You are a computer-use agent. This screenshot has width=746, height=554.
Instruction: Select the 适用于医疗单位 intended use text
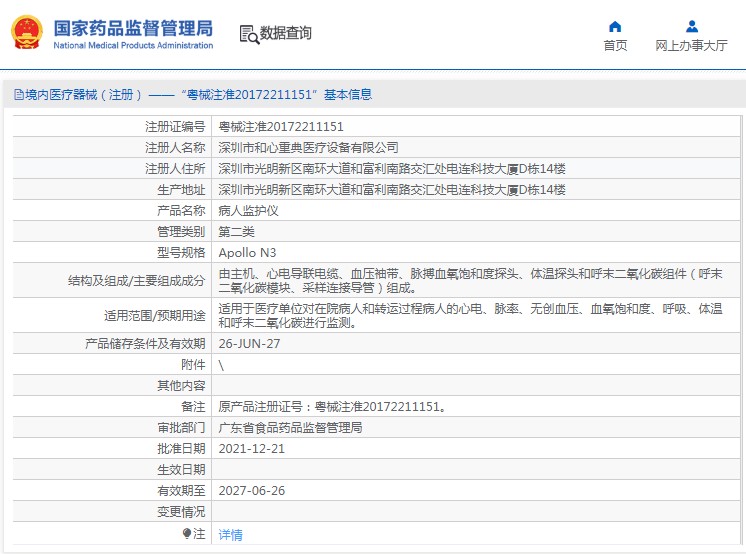[x=471, y=316]
